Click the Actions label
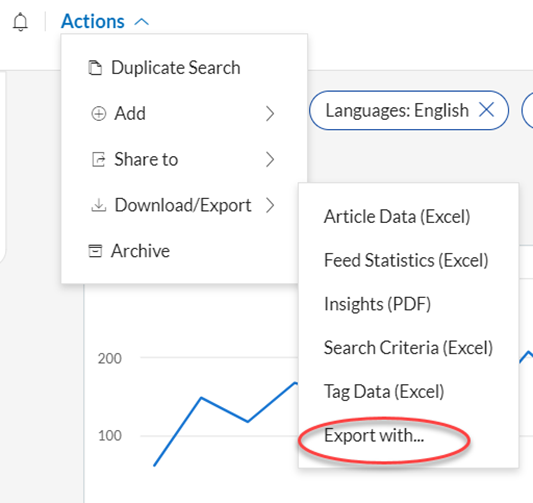 tap(93, 21)
